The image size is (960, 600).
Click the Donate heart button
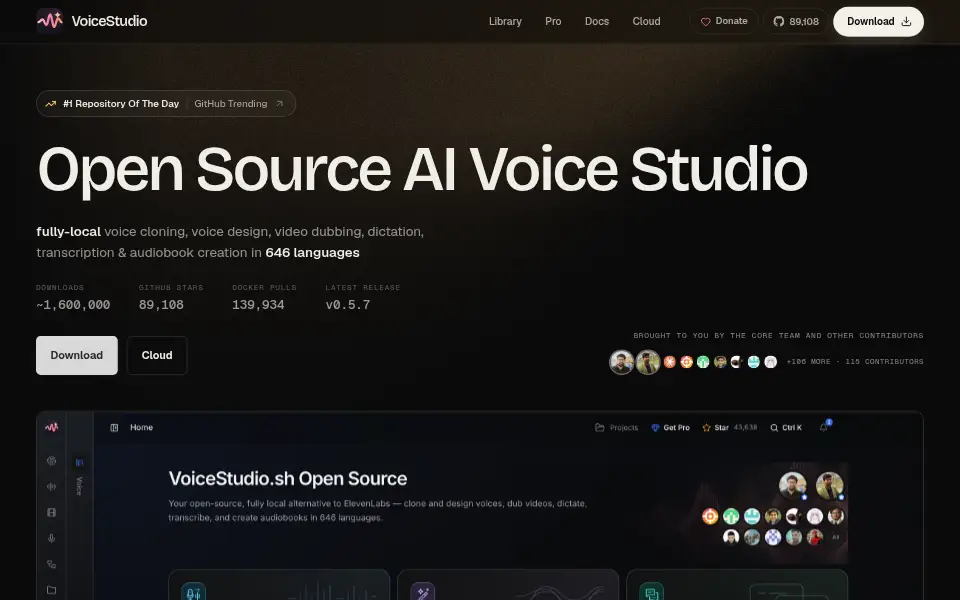point(724,21)
